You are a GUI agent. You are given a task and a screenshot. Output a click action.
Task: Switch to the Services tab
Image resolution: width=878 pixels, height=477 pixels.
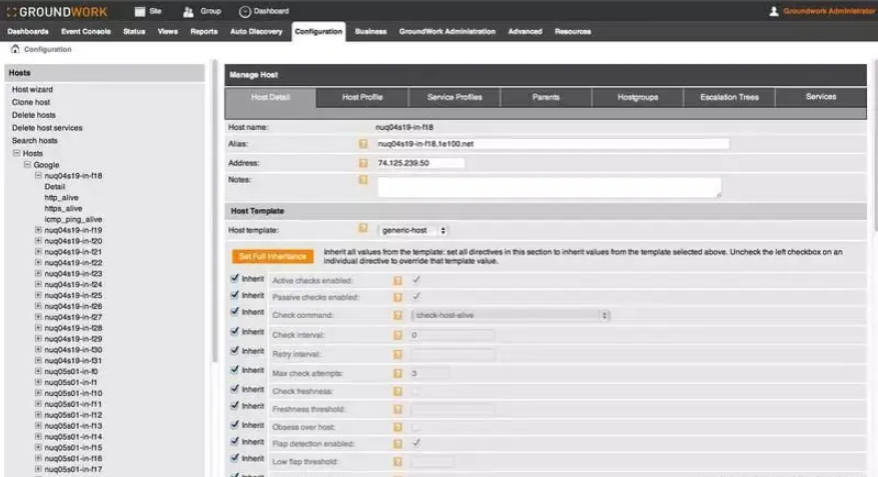[x=821, y=97]
